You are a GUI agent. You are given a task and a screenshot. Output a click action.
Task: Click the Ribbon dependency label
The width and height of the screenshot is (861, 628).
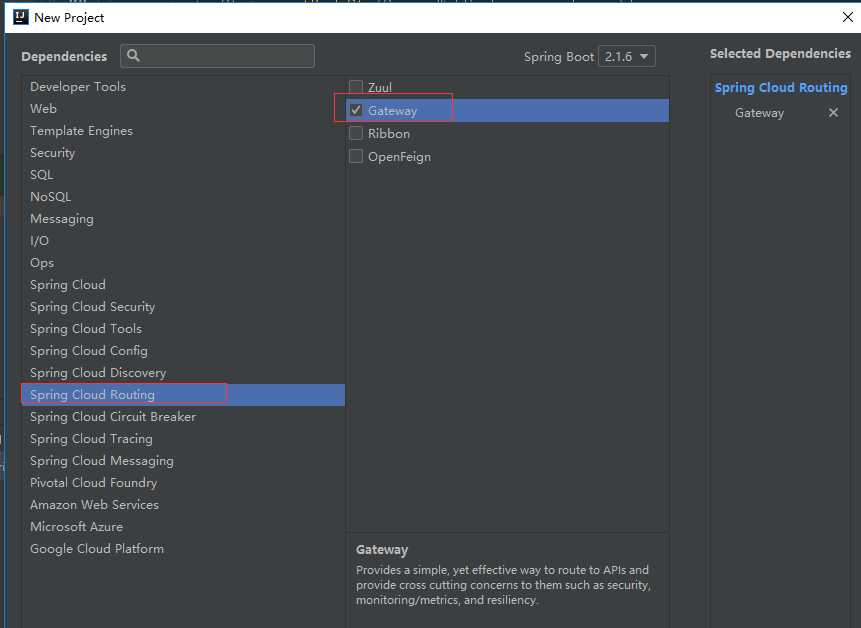pos(389,133)
